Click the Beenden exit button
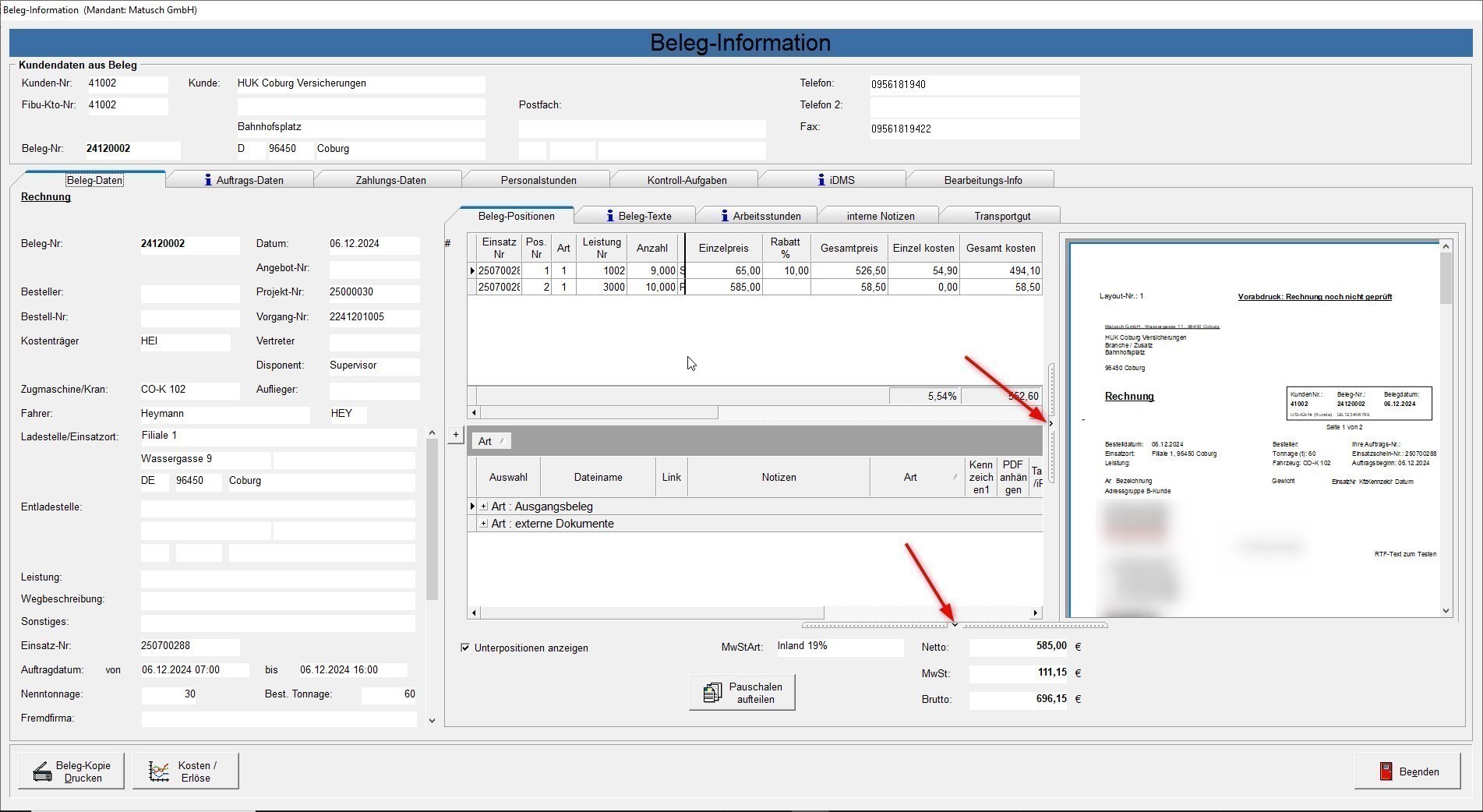The image size is (1483, 812). click(1407, 771)
